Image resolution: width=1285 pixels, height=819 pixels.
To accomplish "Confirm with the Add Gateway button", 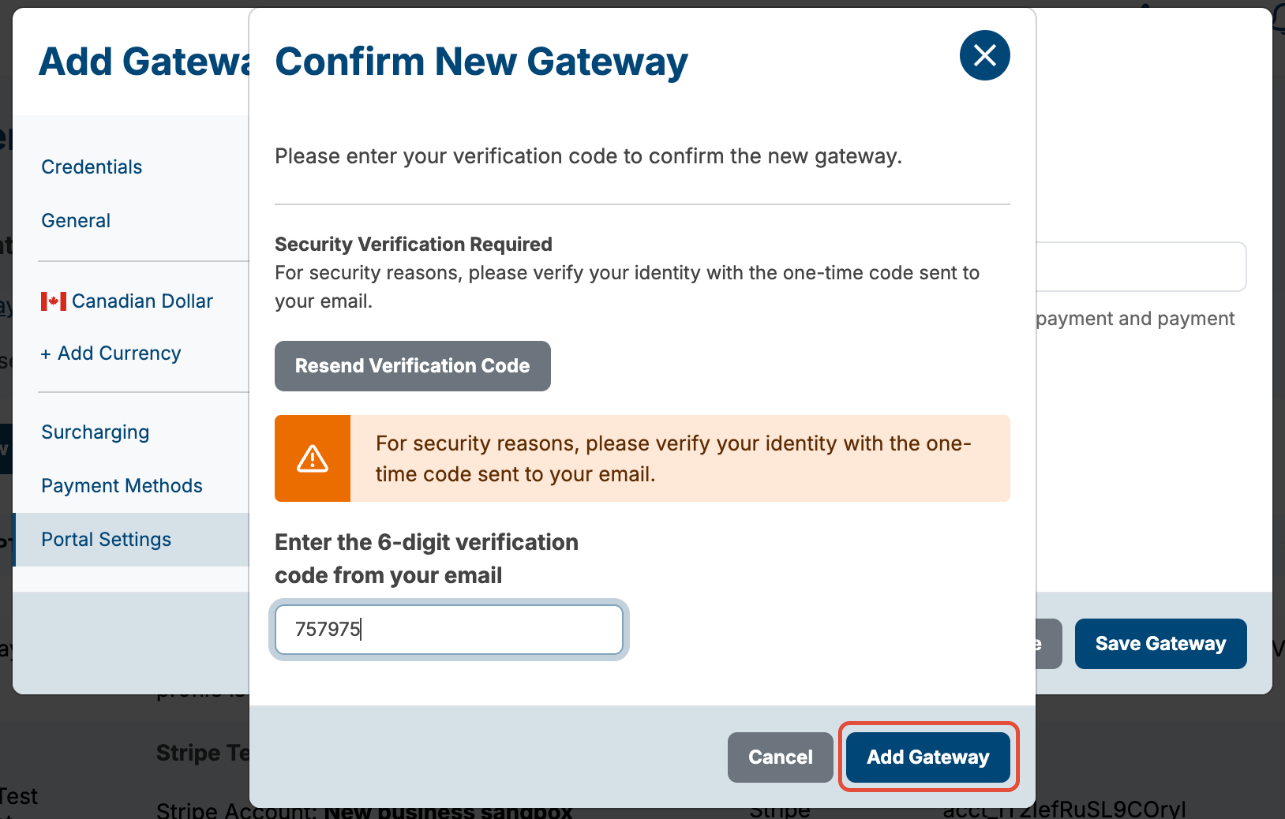I will pyautogui.click(x=928, y=757).
